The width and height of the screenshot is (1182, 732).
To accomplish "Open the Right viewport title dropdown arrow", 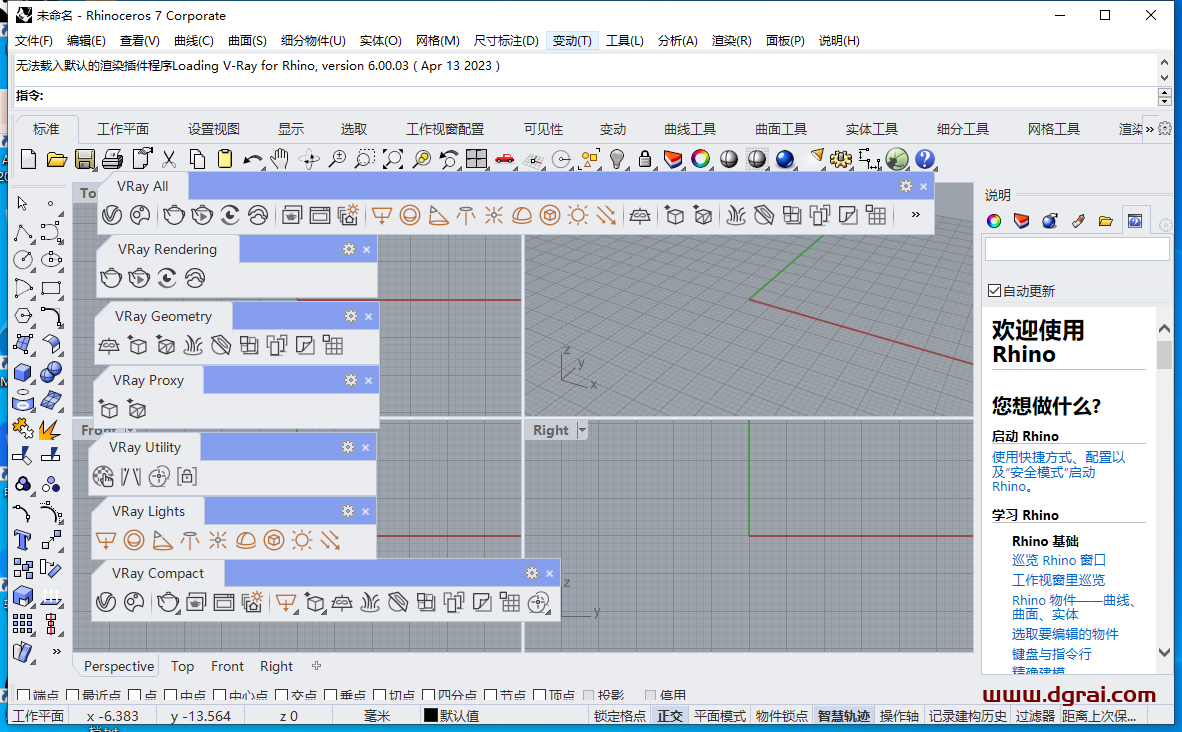I will click(x=581, y=430).
